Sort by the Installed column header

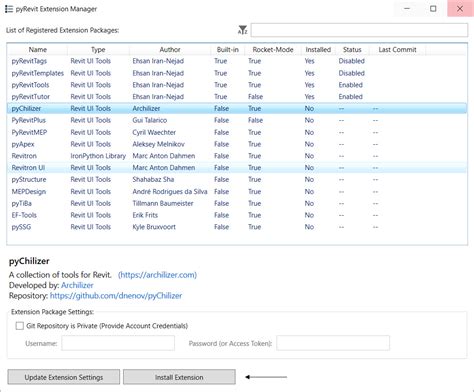click(318, 50)
